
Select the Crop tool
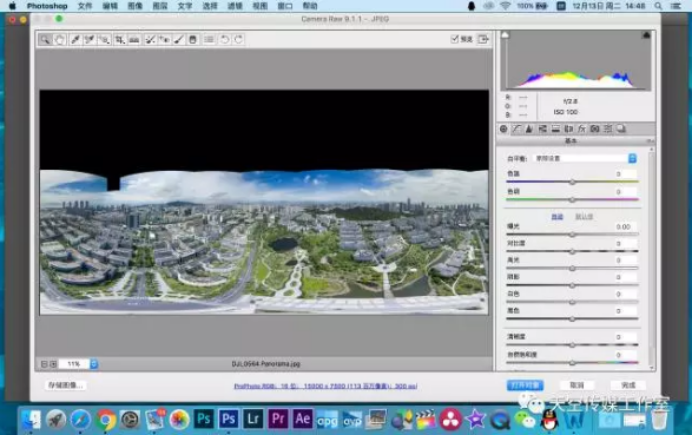[x=119, y=40]
